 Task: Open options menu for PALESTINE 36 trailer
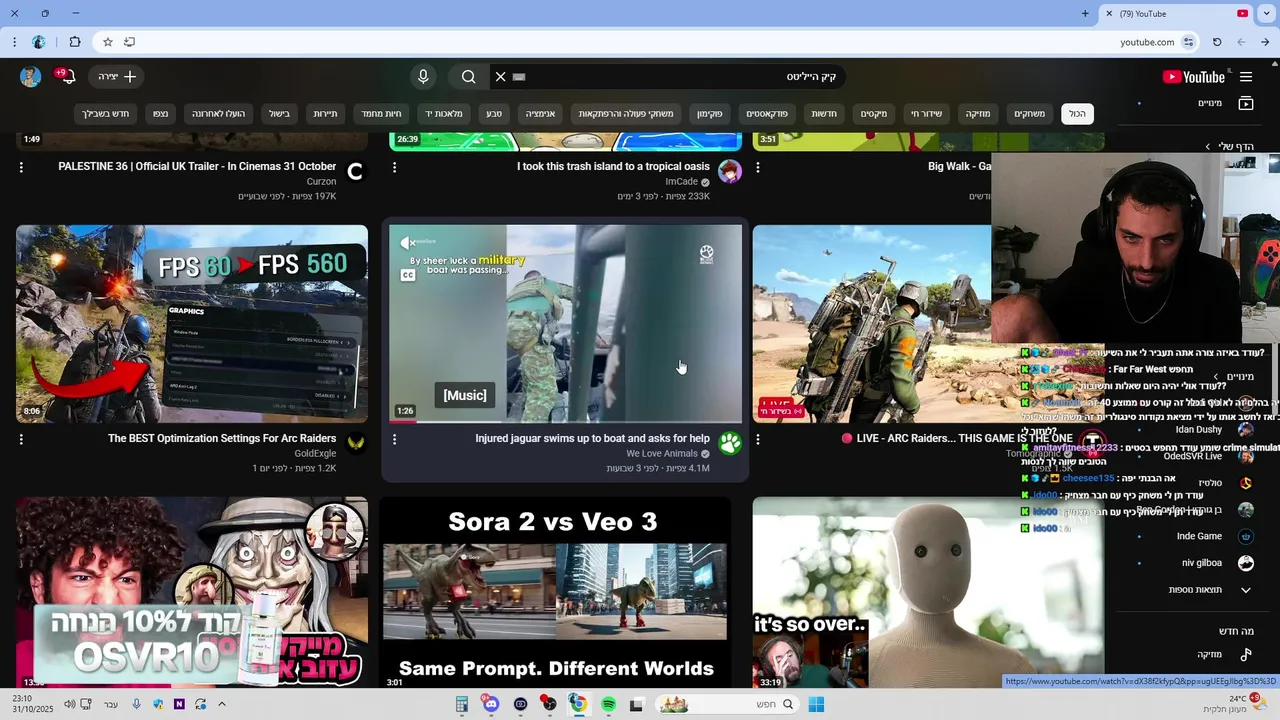[21, 168]
